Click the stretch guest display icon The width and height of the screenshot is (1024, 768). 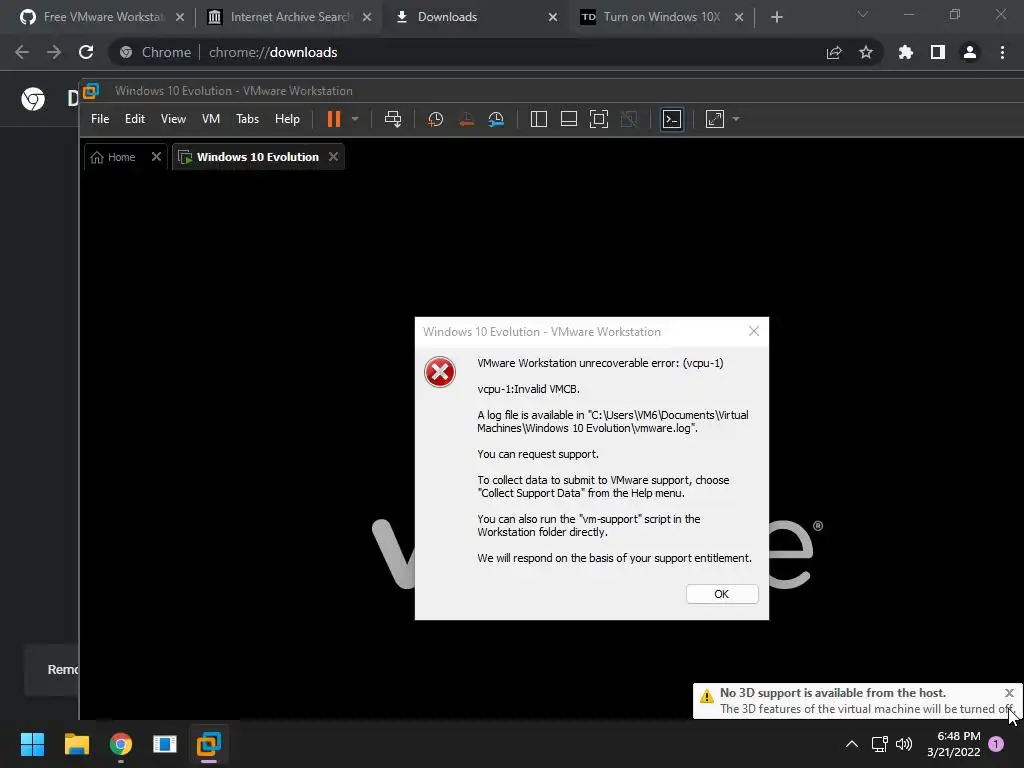[x=715, y=119]
